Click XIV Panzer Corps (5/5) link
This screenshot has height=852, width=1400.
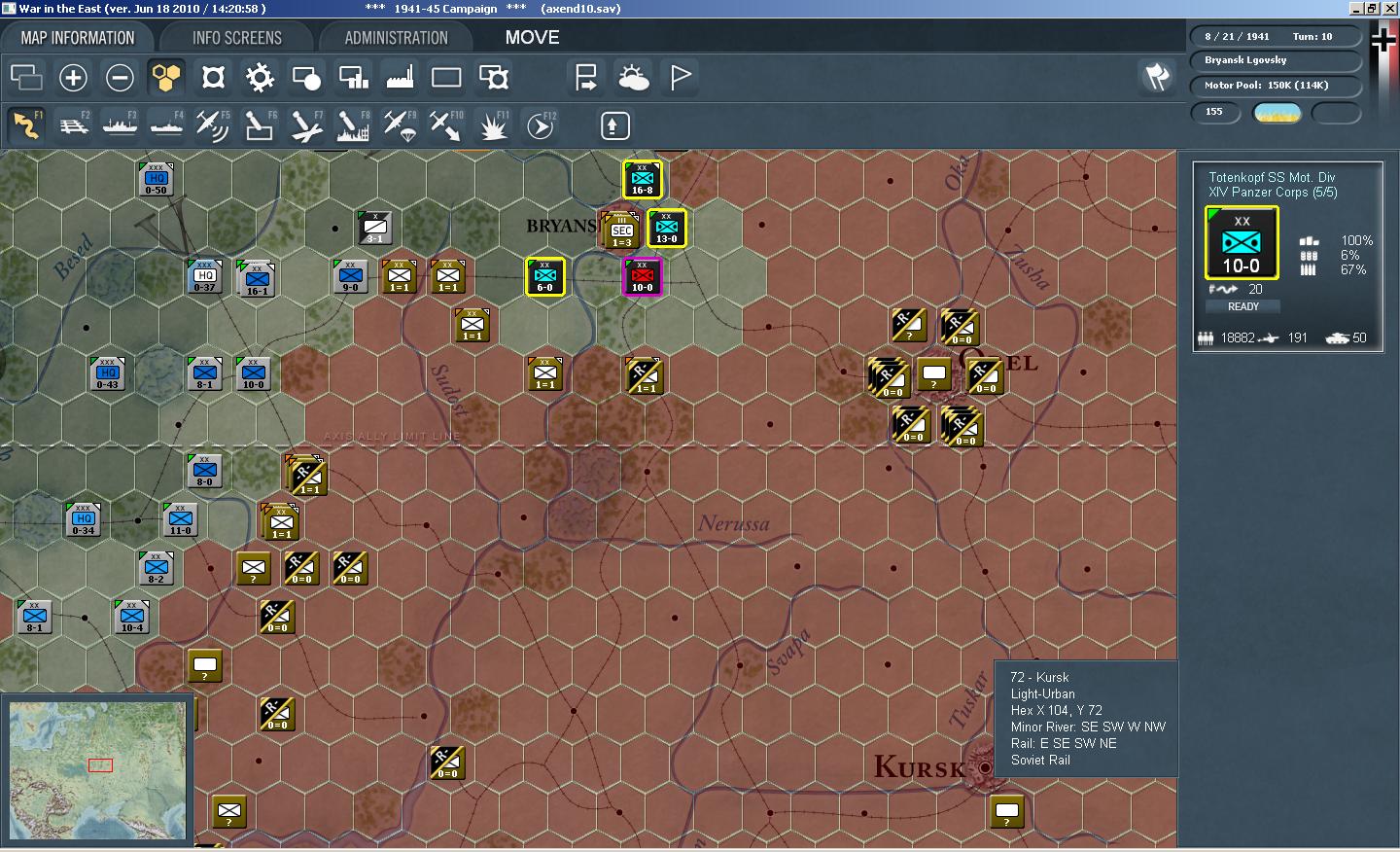[x=1273, y=193]
